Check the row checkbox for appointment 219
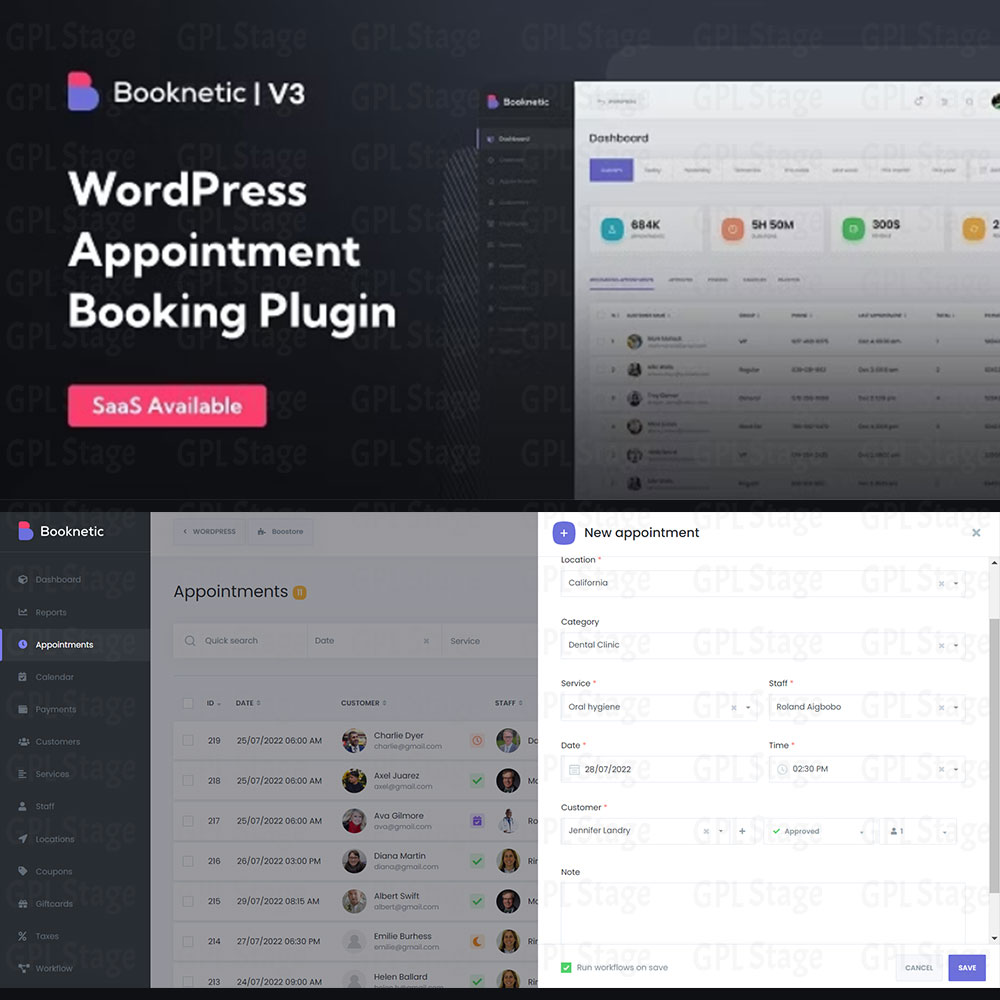The image size is (1000, 1000). [188, 740]
